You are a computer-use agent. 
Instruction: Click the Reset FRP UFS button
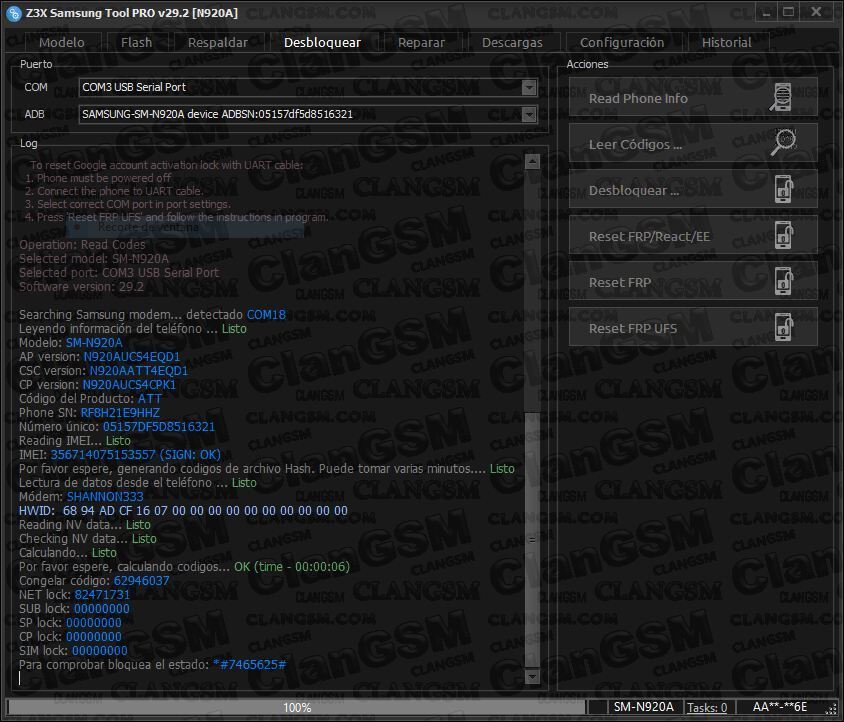pyautogui.click(x=693, y=327)
